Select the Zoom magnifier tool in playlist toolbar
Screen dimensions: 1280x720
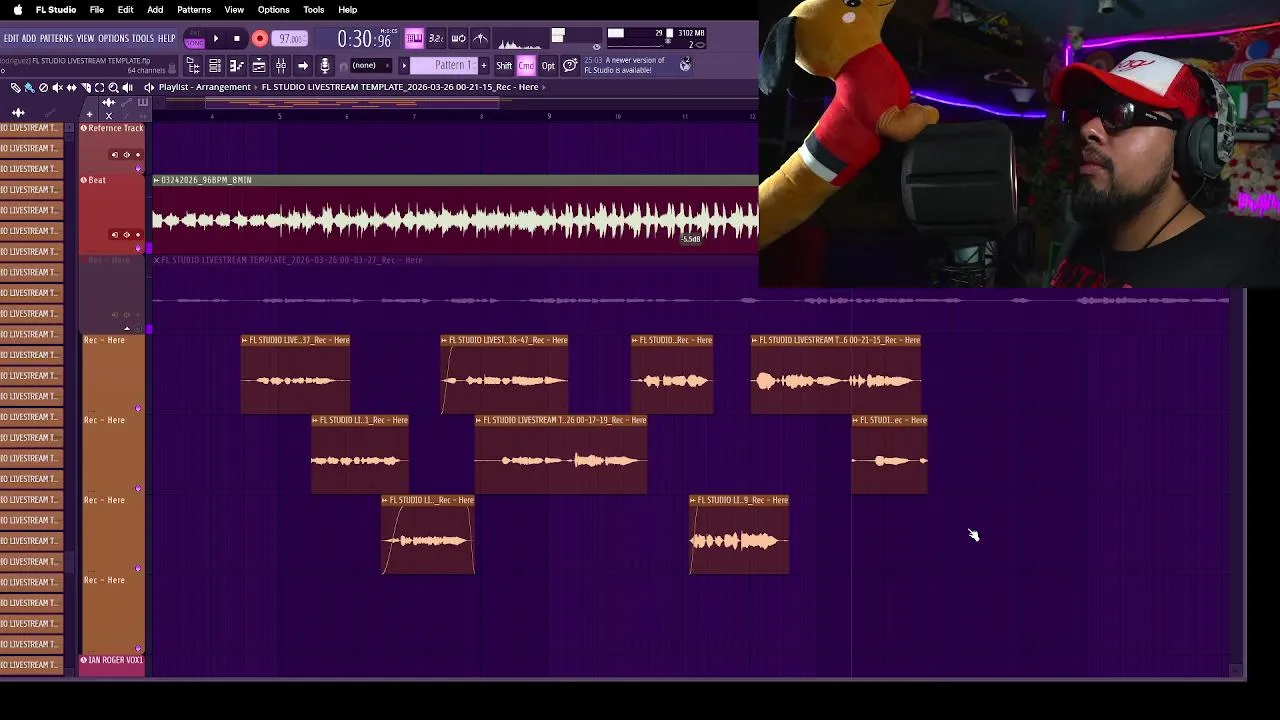(x=113, y=87)
